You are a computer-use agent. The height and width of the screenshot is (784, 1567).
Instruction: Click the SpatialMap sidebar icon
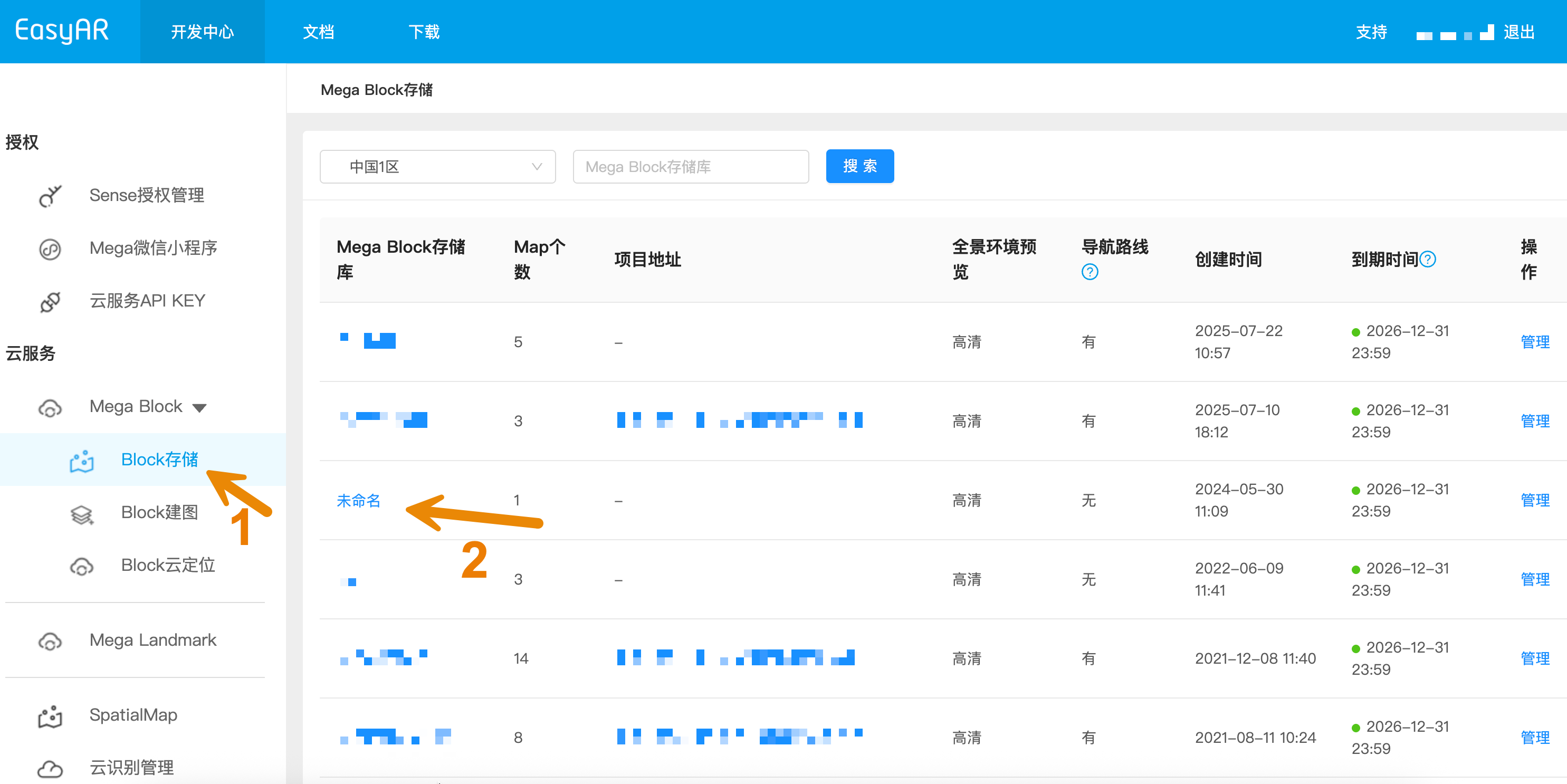pyautogui.click(x=51, y=716)
